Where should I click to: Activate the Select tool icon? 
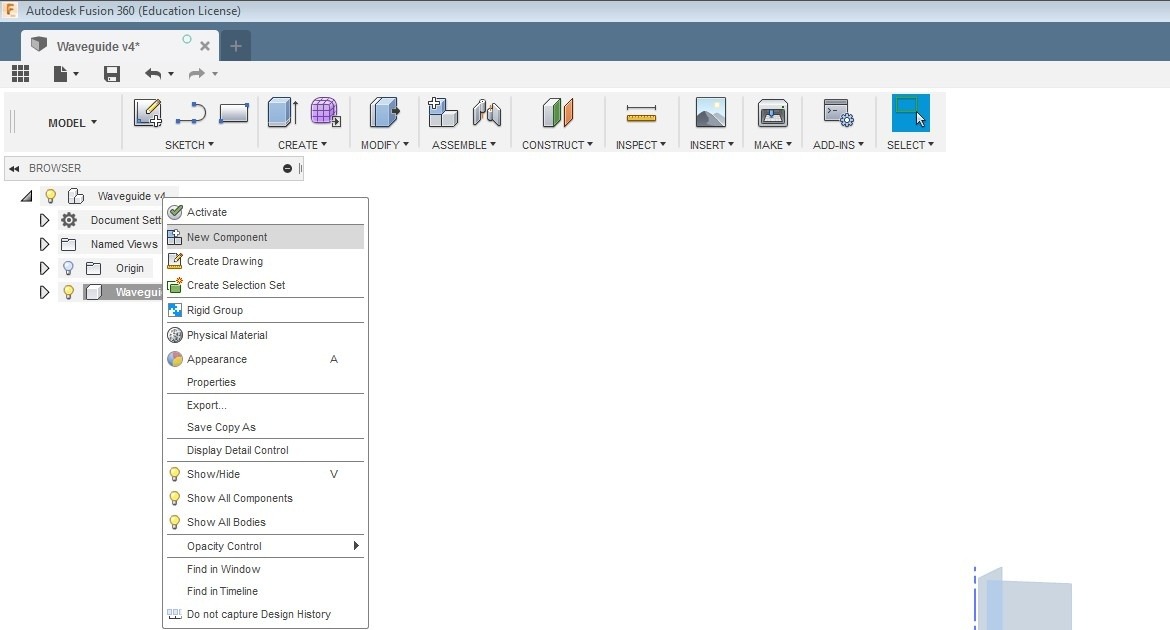tap(910, 113)
